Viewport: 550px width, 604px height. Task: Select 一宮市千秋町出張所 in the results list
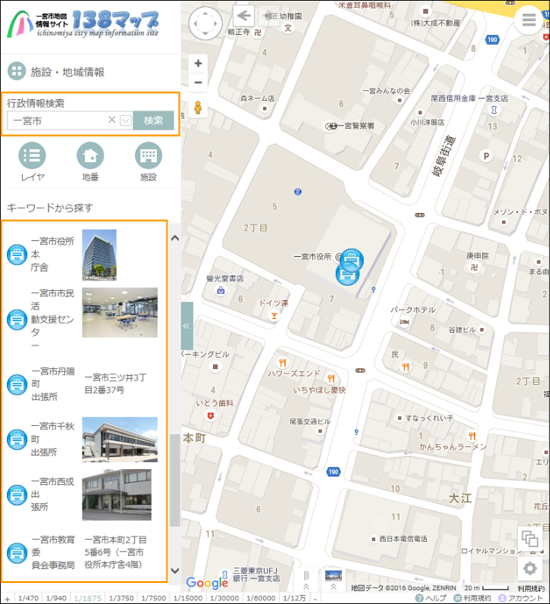coord(52,439)
